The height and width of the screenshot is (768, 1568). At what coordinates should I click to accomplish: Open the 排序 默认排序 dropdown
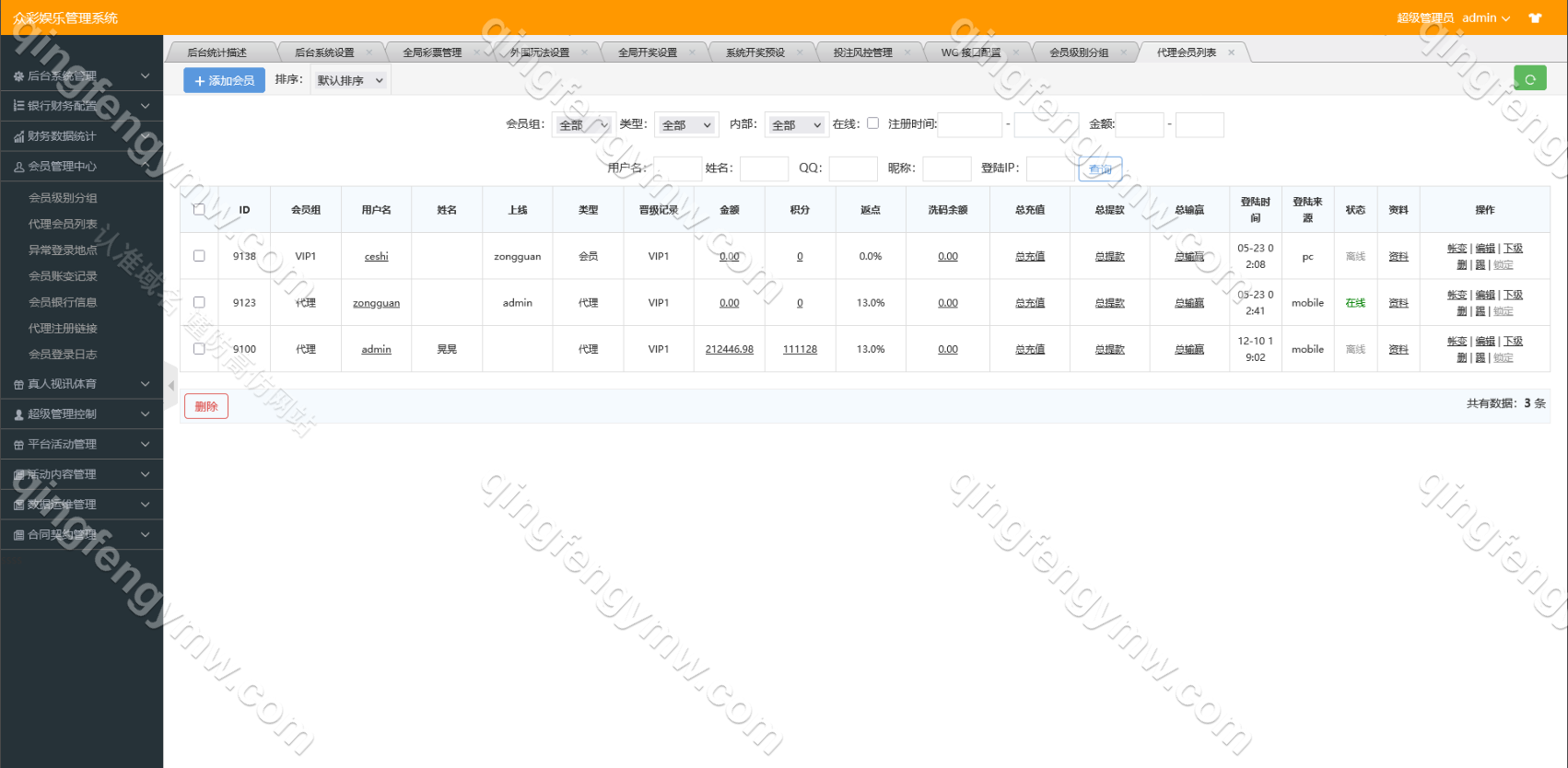coord(350,81)
